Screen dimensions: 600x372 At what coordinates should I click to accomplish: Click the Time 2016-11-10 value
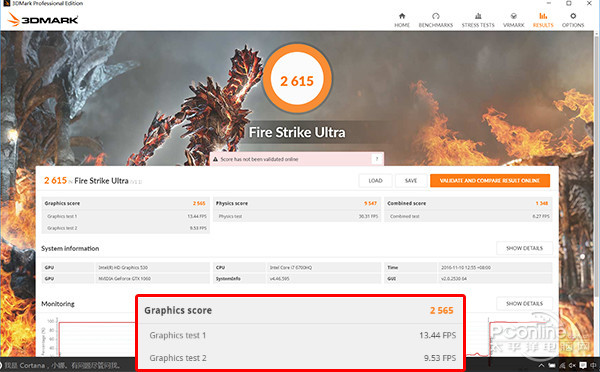click(466, 268)
